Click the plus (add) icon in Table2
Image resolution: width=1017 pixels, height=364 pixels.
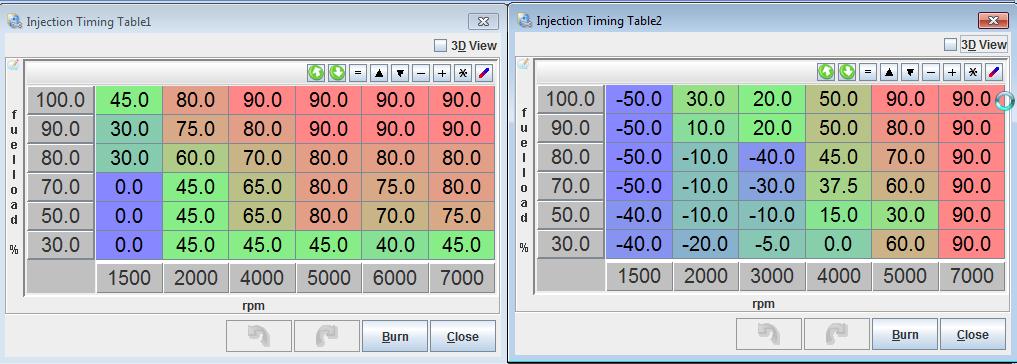point(952,72)
